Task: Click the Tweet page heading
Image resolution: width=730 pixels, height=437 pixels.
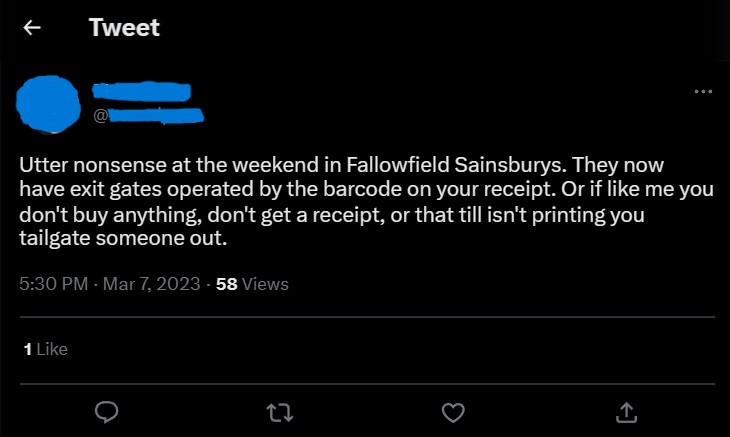Action: (x=124, y=27)
